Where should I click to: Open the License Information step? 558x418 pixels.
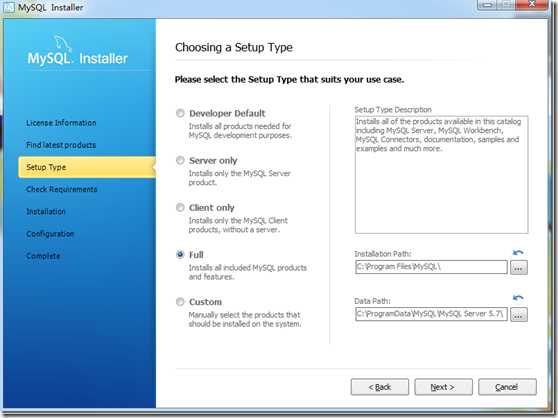click(61, 123)
